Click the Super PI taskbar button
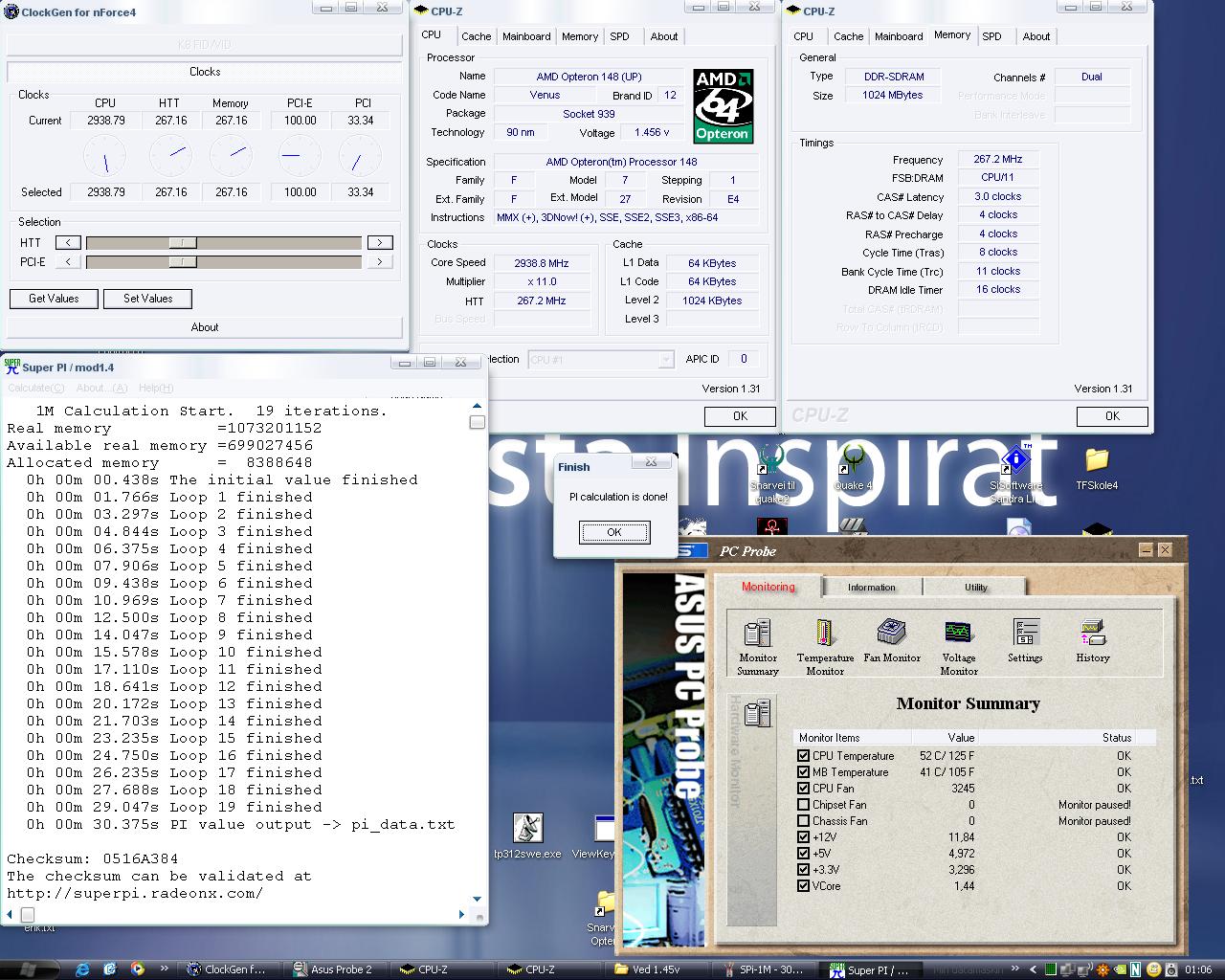Screen dimensions: 1225x980 coord(875,969)
